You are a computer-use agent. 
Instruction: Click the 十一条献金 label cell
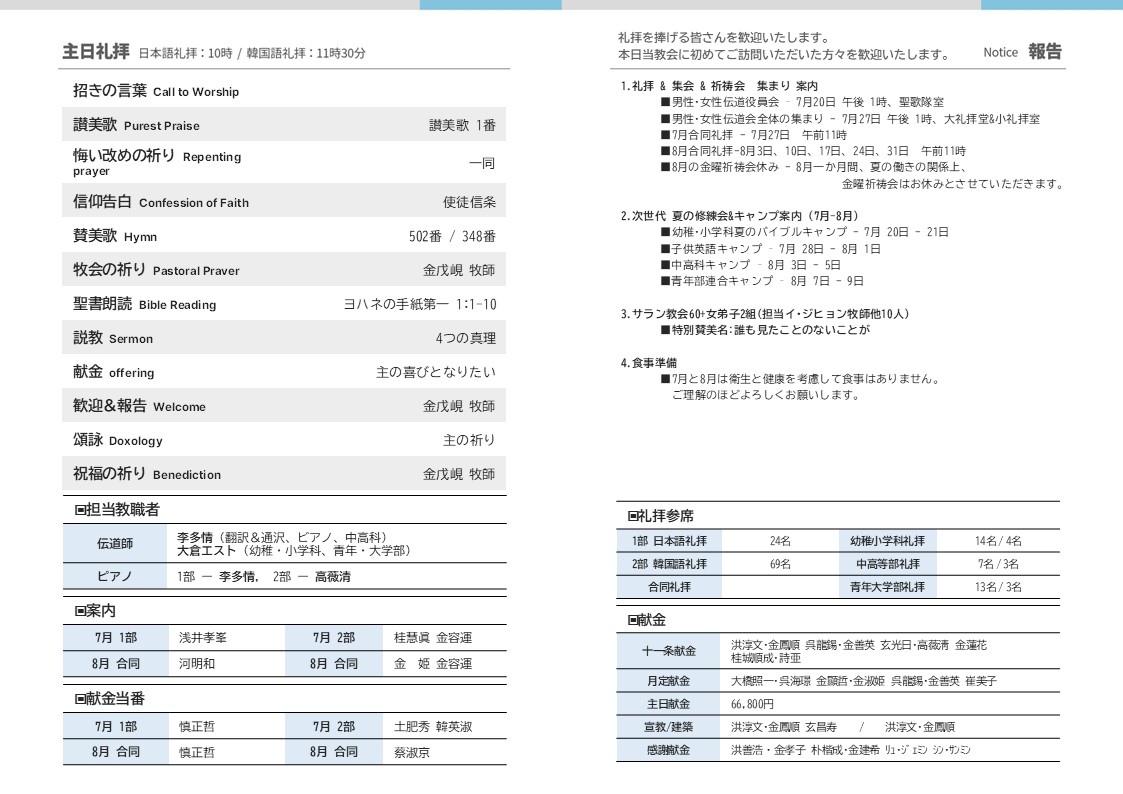[669, 652]
